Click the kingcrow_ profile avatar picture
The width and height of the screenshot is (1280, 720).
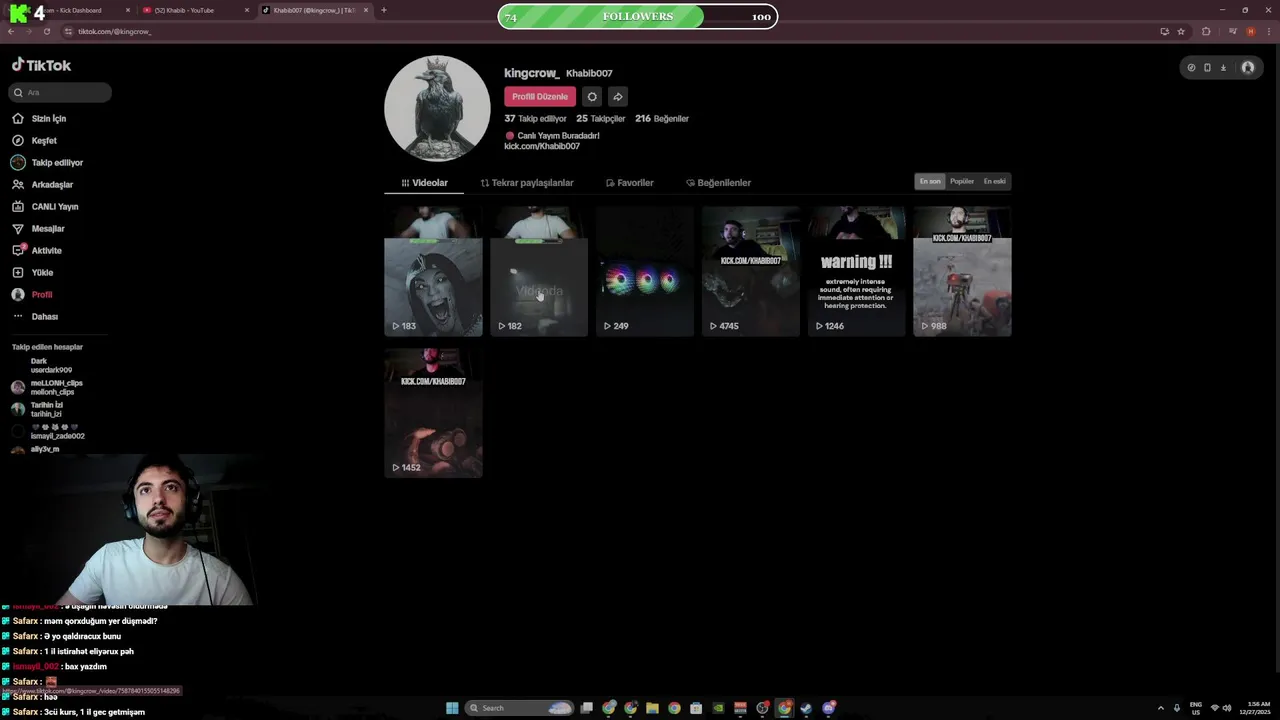(x=437, y=108)
